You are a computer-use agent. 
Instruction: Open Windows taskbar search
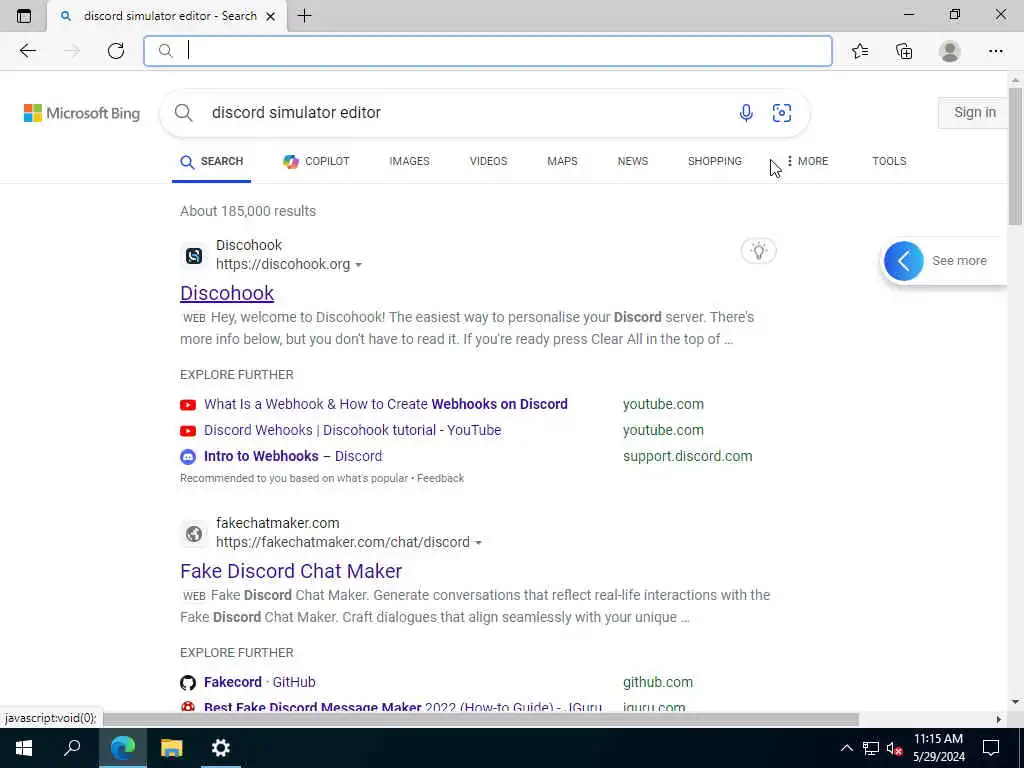[72, 748]
